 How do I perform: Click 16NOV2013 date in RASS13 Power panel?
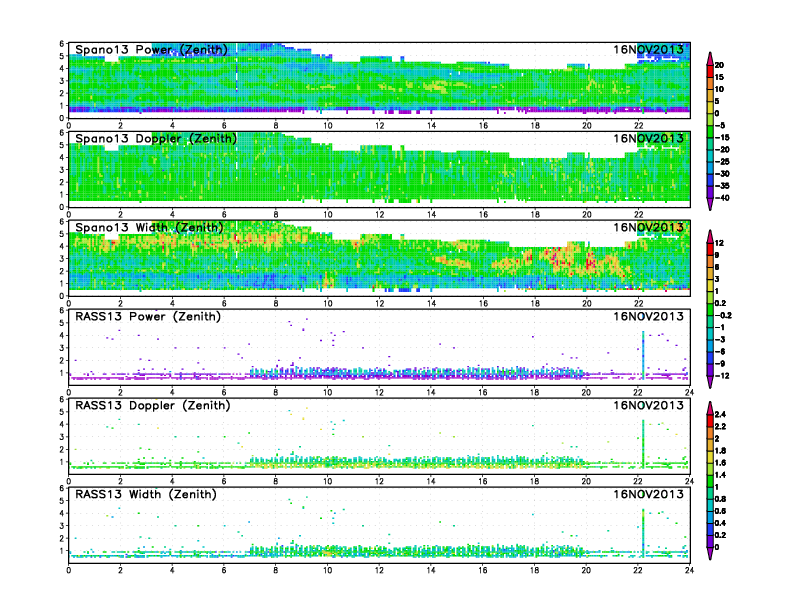(x=649, y=316)
